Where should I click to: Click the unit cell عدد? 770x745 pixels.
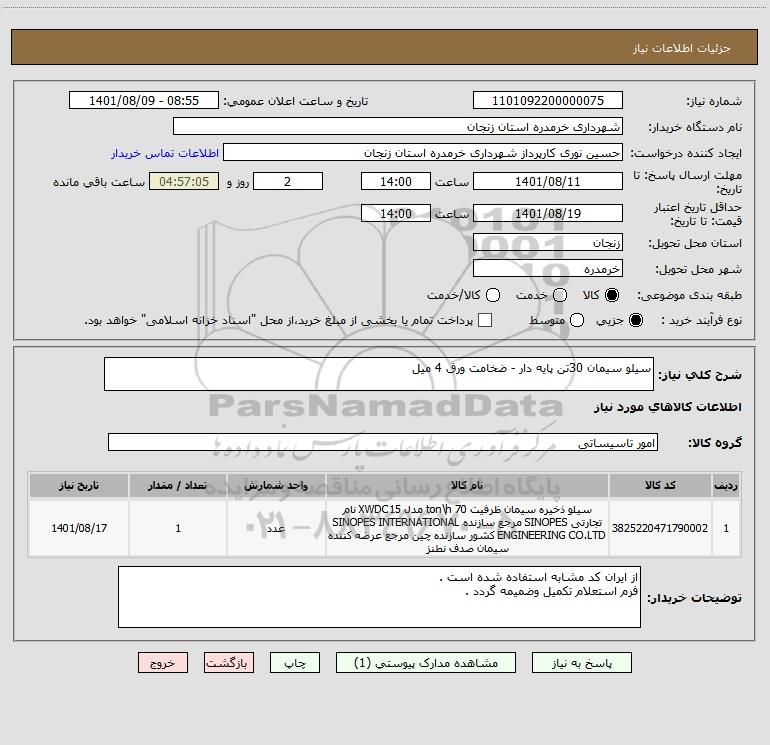click(276, 528)
